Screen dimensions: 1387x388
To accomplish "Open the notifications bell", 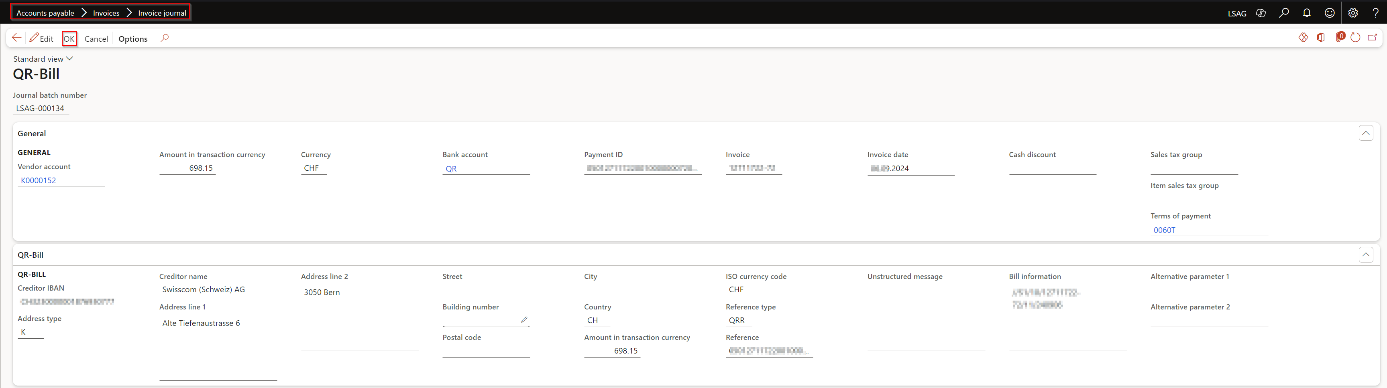I will click(x=1307, y=13).
